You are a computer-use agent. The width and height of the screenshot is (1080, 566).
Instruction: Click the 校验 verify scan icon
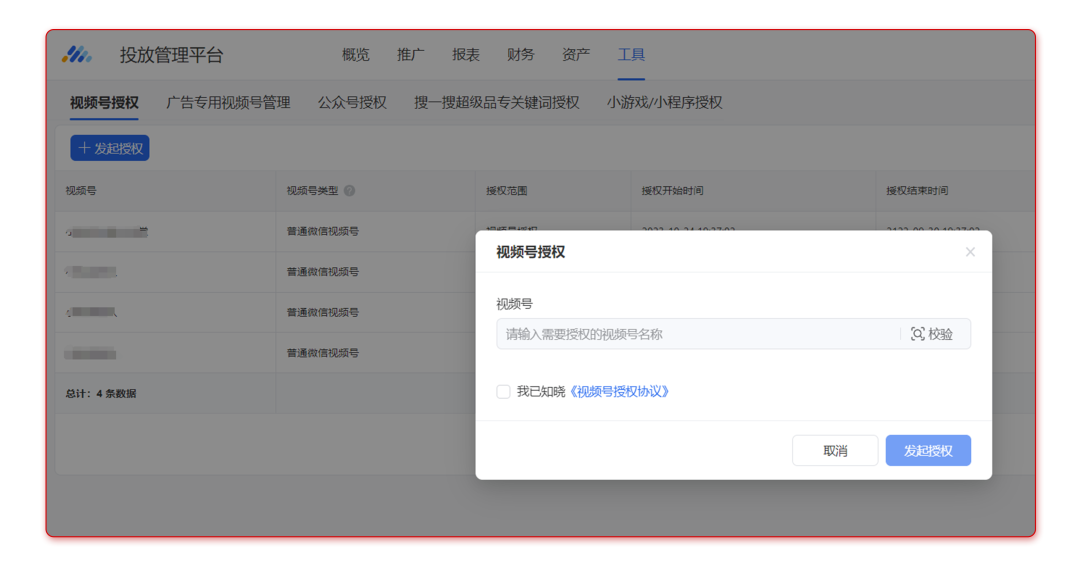tap(918, 334)
